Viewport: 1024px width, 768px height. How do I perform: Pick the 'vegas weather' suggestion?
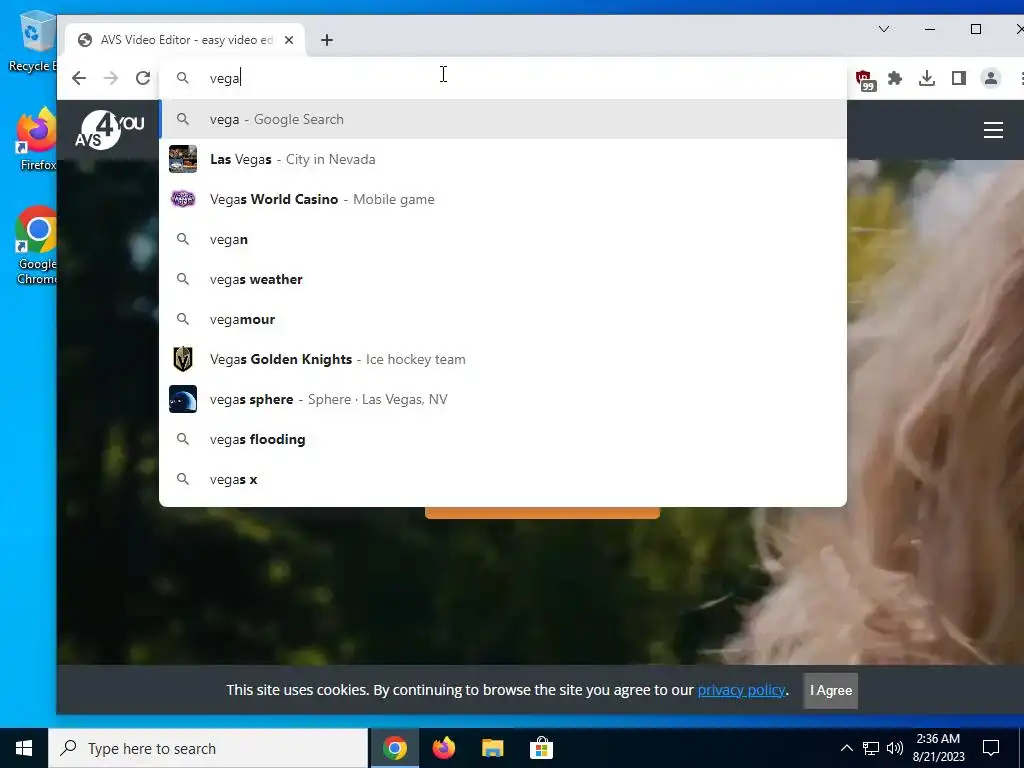503,280
